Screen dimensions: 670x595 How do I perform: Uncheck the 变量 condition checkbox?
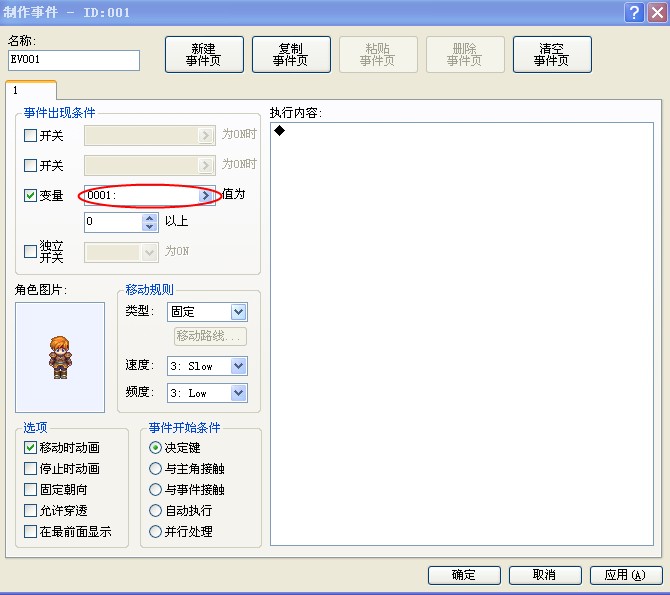pos(30,196)
